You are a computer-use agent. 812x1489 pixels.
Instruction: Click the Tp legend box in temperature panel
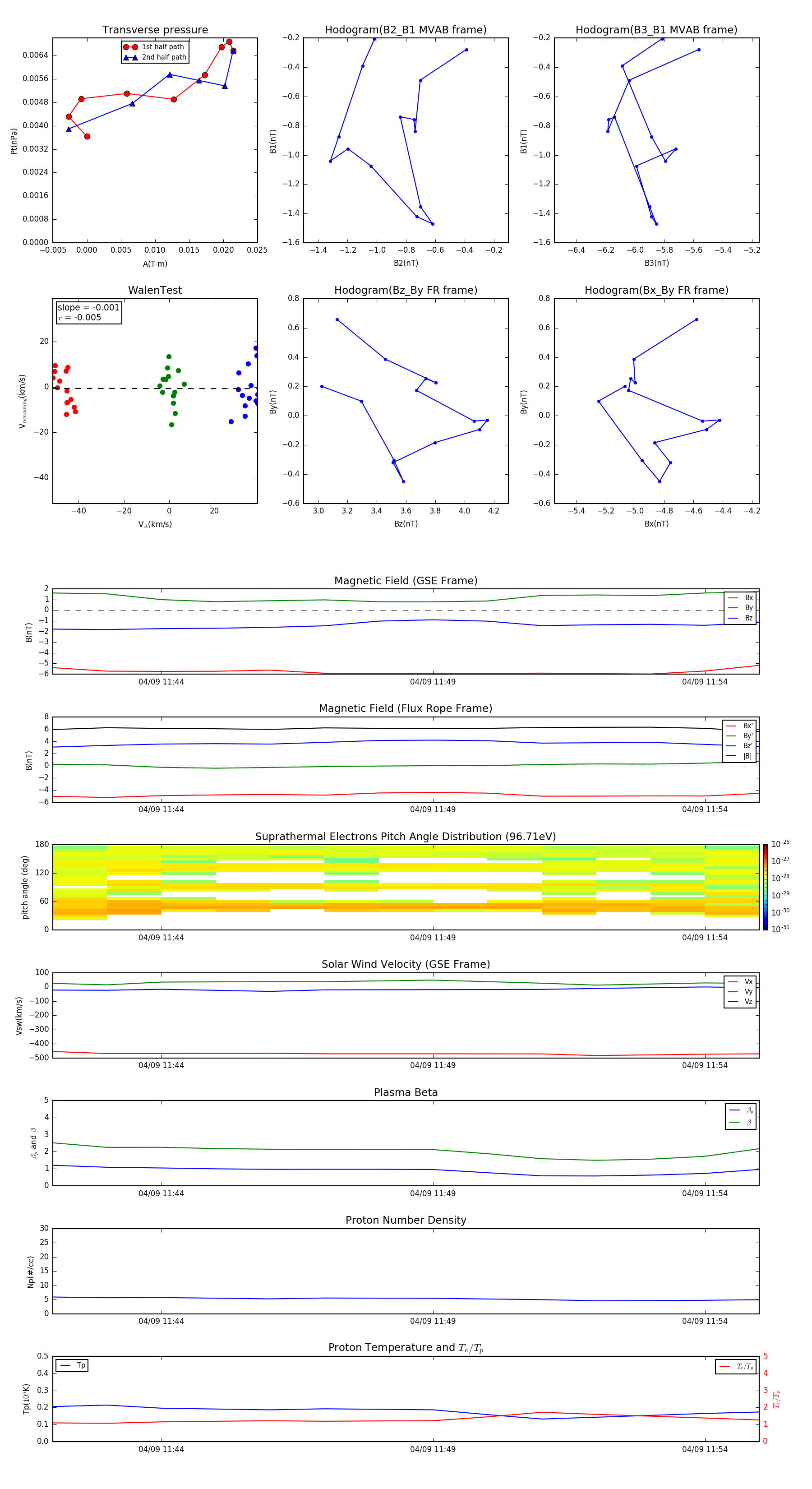click(x=72, y=1366)
